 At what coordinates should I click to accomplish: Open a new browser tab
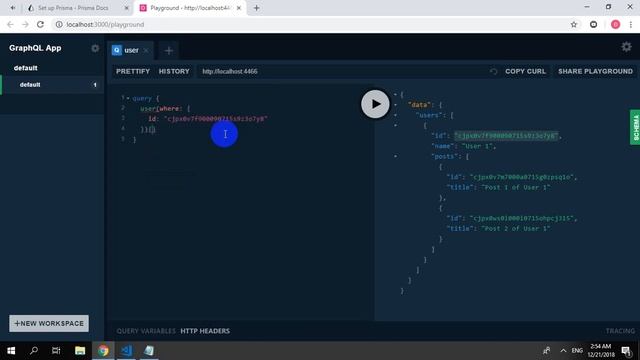tap(256, 8)
